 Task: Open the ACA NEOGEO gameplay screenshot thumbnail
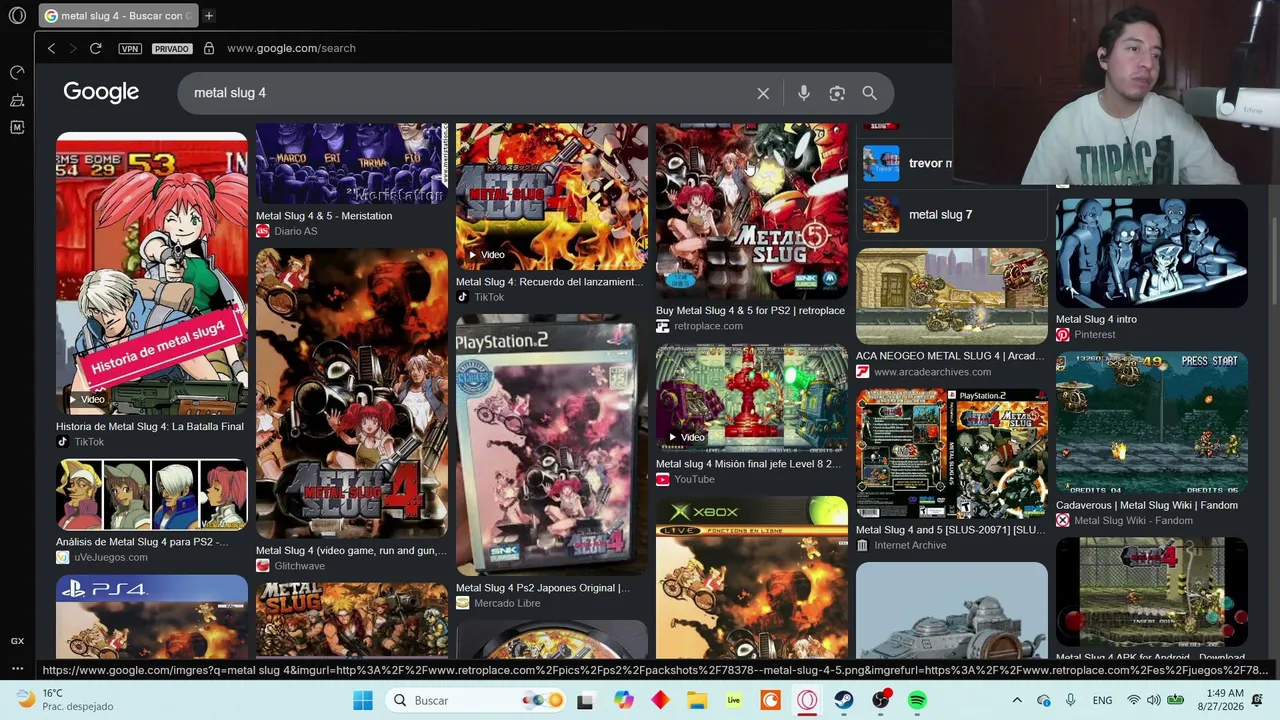(x=952, y=296)
